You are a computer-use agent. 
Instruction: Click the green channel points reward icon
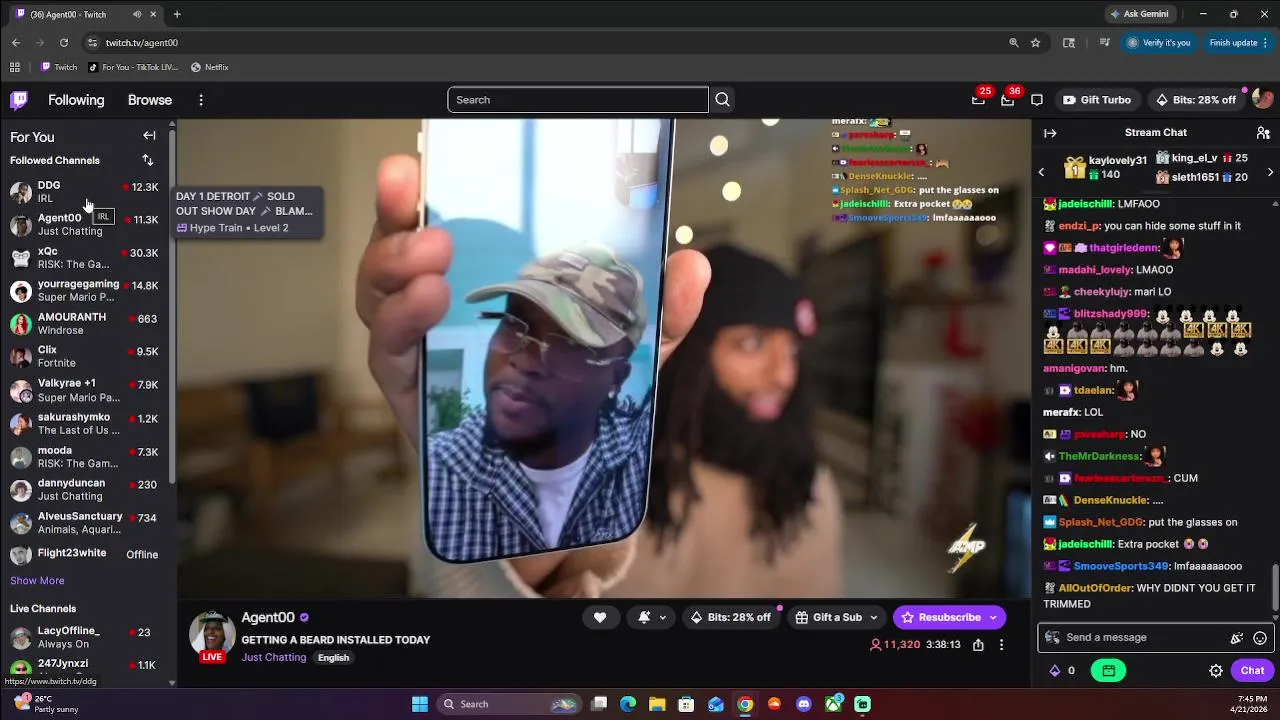[x=1108, y=671]
